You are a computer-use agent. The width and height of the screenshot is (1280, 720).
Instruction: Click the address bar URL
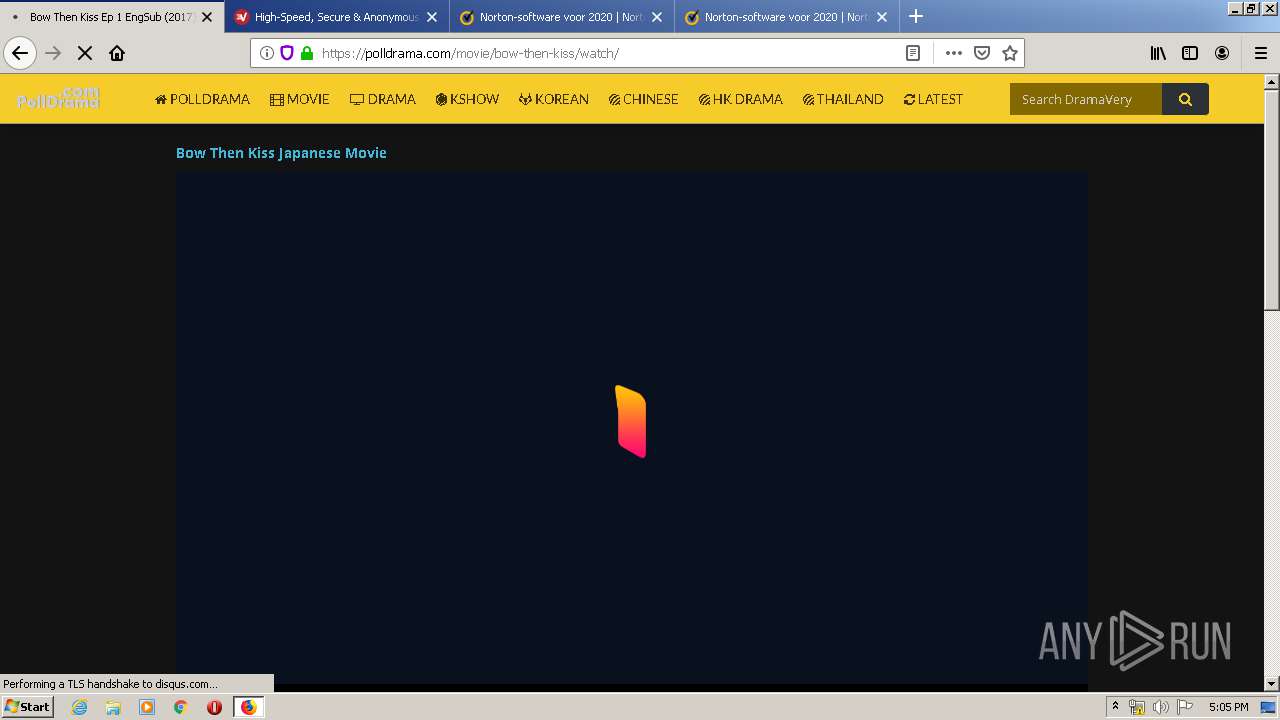coord(470,53)
